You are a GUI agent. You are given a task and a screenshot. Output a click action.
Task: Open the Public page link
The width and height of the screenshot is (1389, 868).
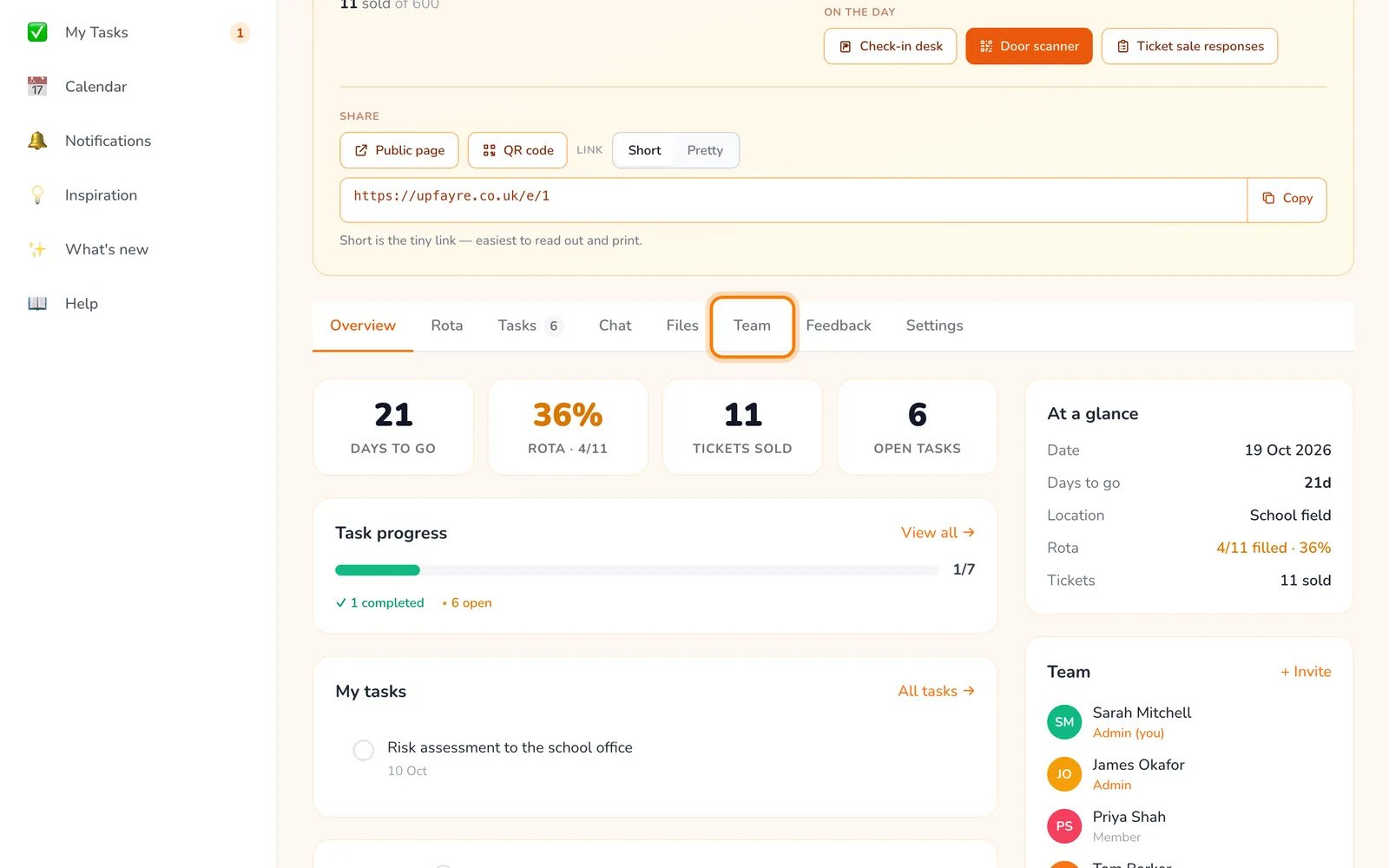click(399, 150)
